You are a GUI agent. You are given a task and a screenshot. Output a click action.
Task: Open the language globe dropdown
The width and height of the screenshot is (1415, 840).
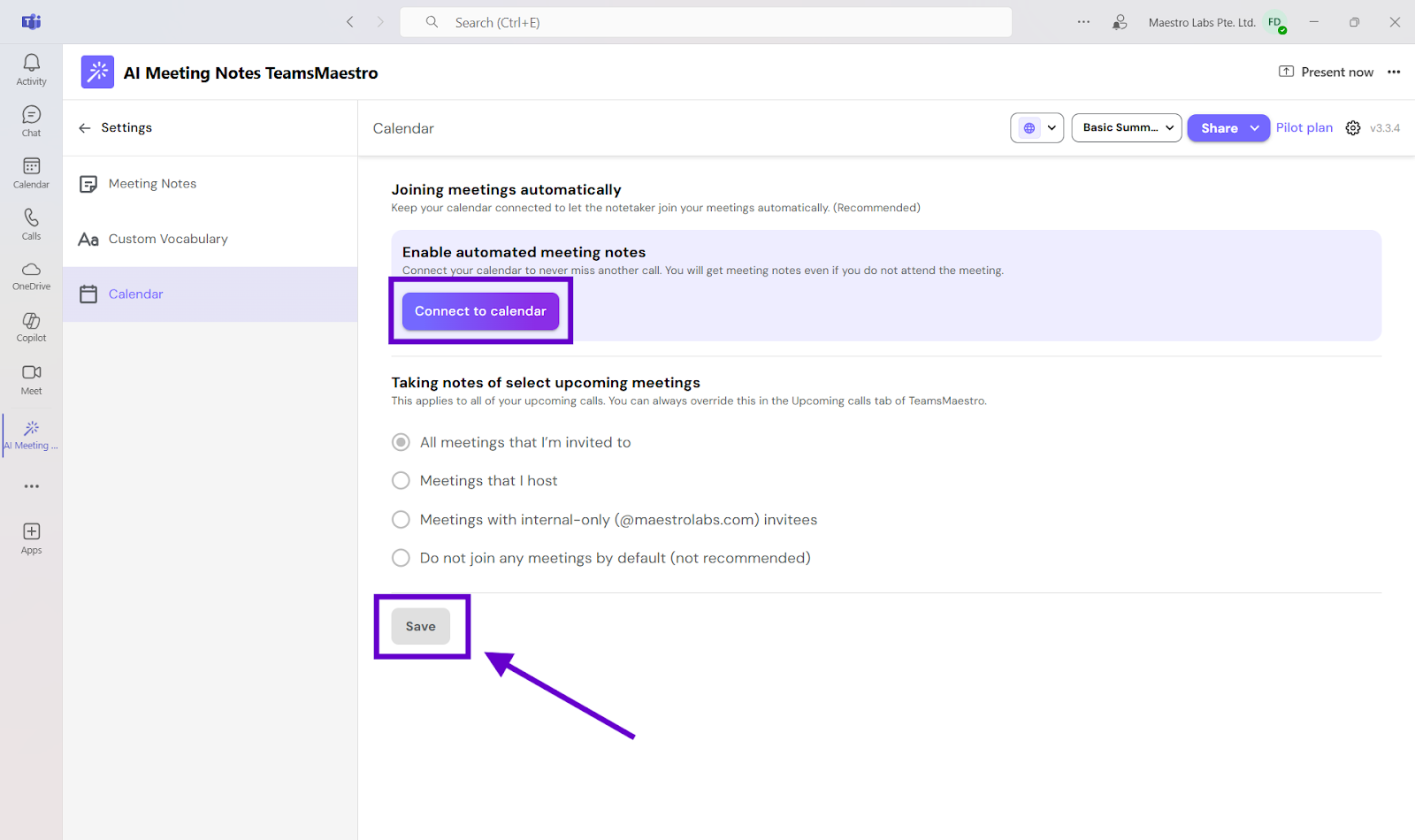coord(1036,128)
